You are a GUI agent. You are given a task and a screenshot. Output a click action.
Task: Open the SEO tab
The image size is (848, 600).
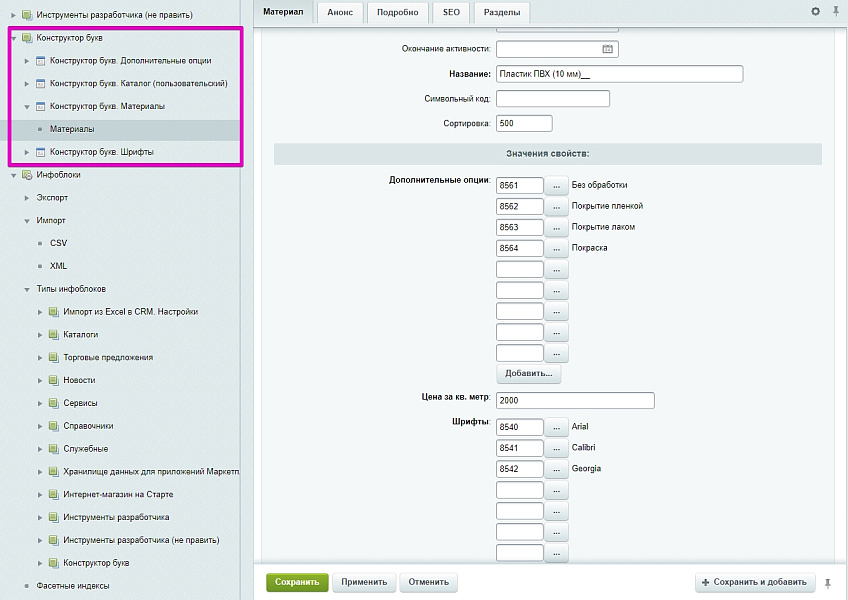pos(451,12)
